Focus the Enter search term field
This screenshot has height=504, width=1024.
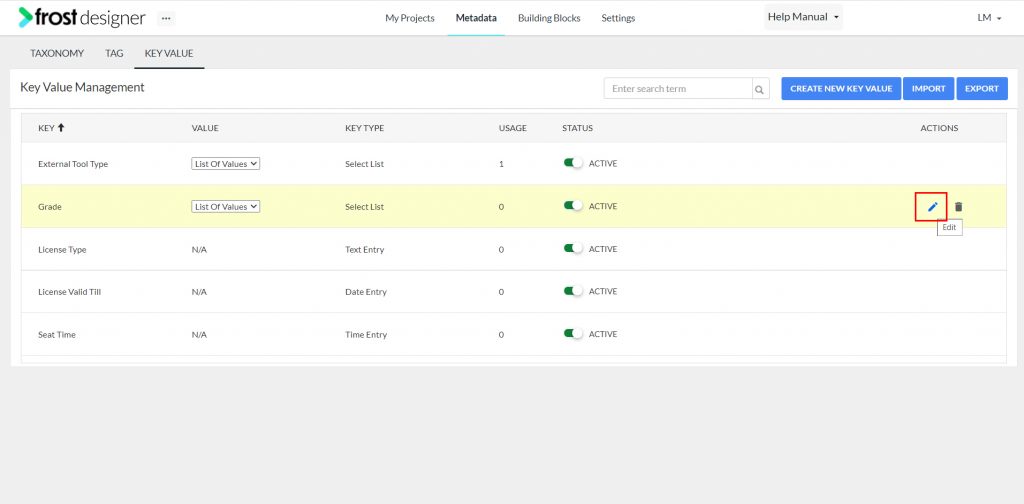tap(678, 89)
